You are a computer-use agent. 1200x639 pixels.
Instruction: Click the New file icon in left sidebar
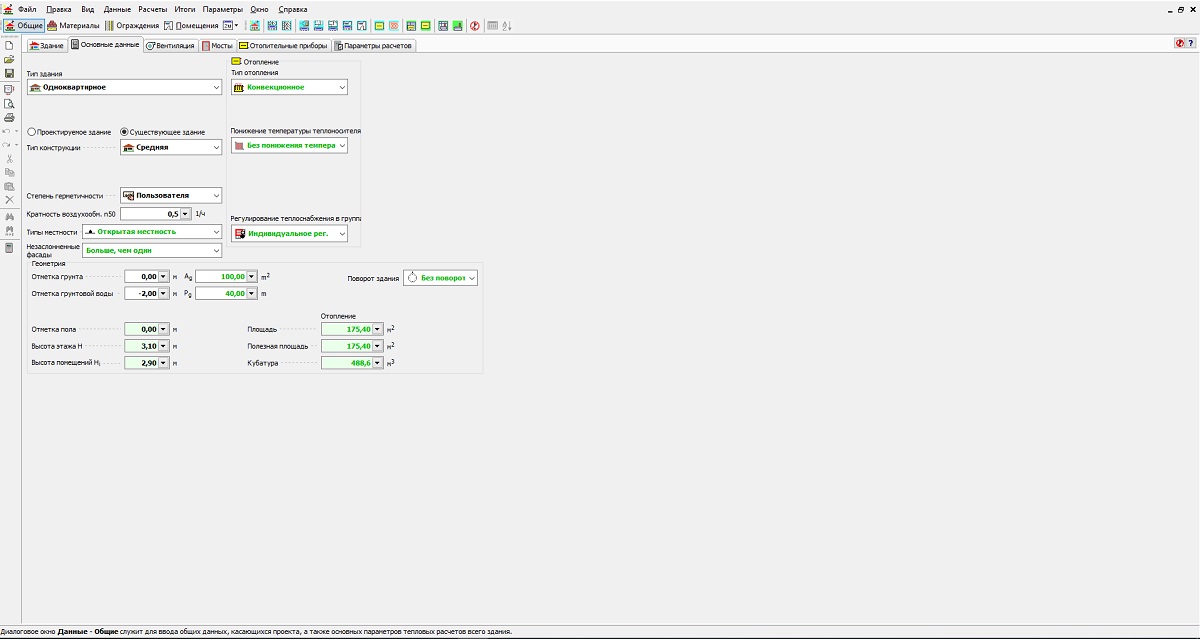pyautogui.click(x=9, y=45)
